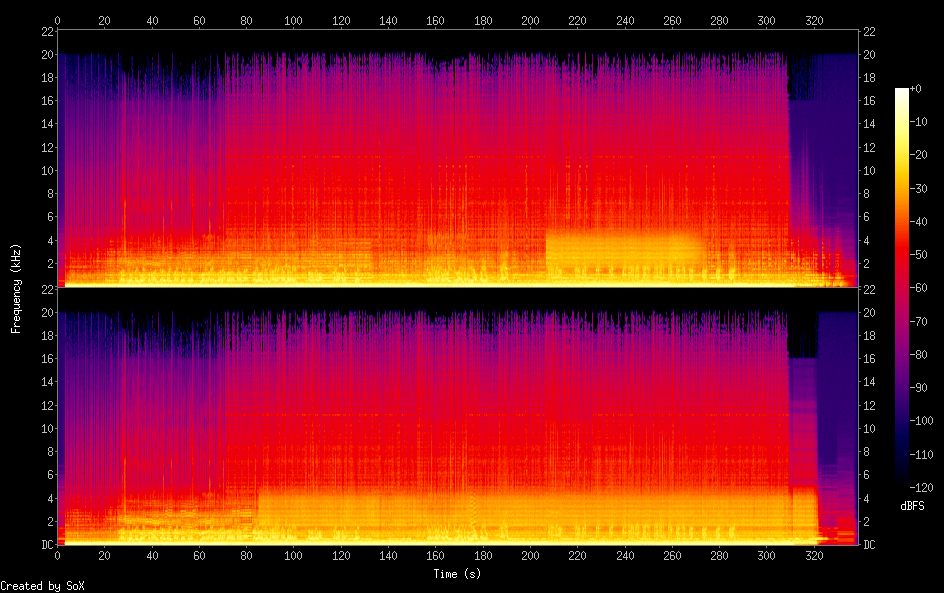This screenshot has width=944, height=593.
Task: Select the 100 s tick on the bottom time axis
Action: click(293, 556)
